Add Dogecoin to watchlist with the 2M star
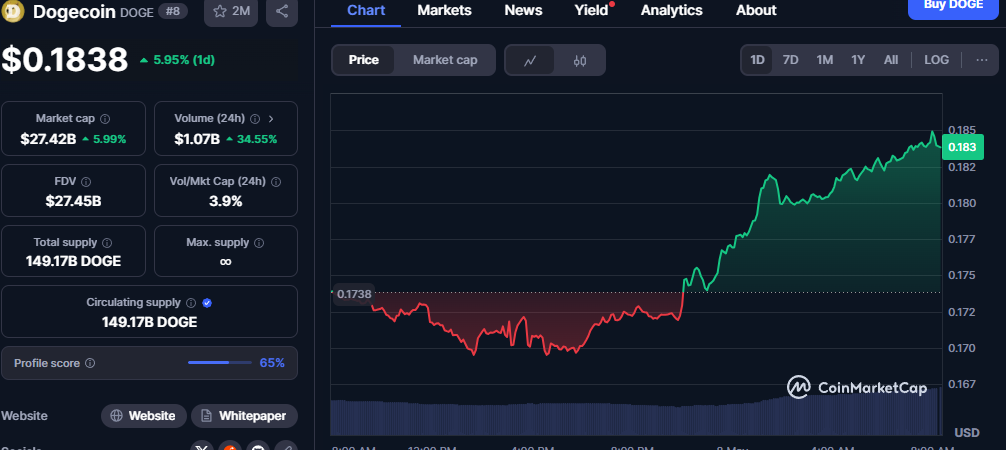 pyautogui.click(x=231, y=11)
